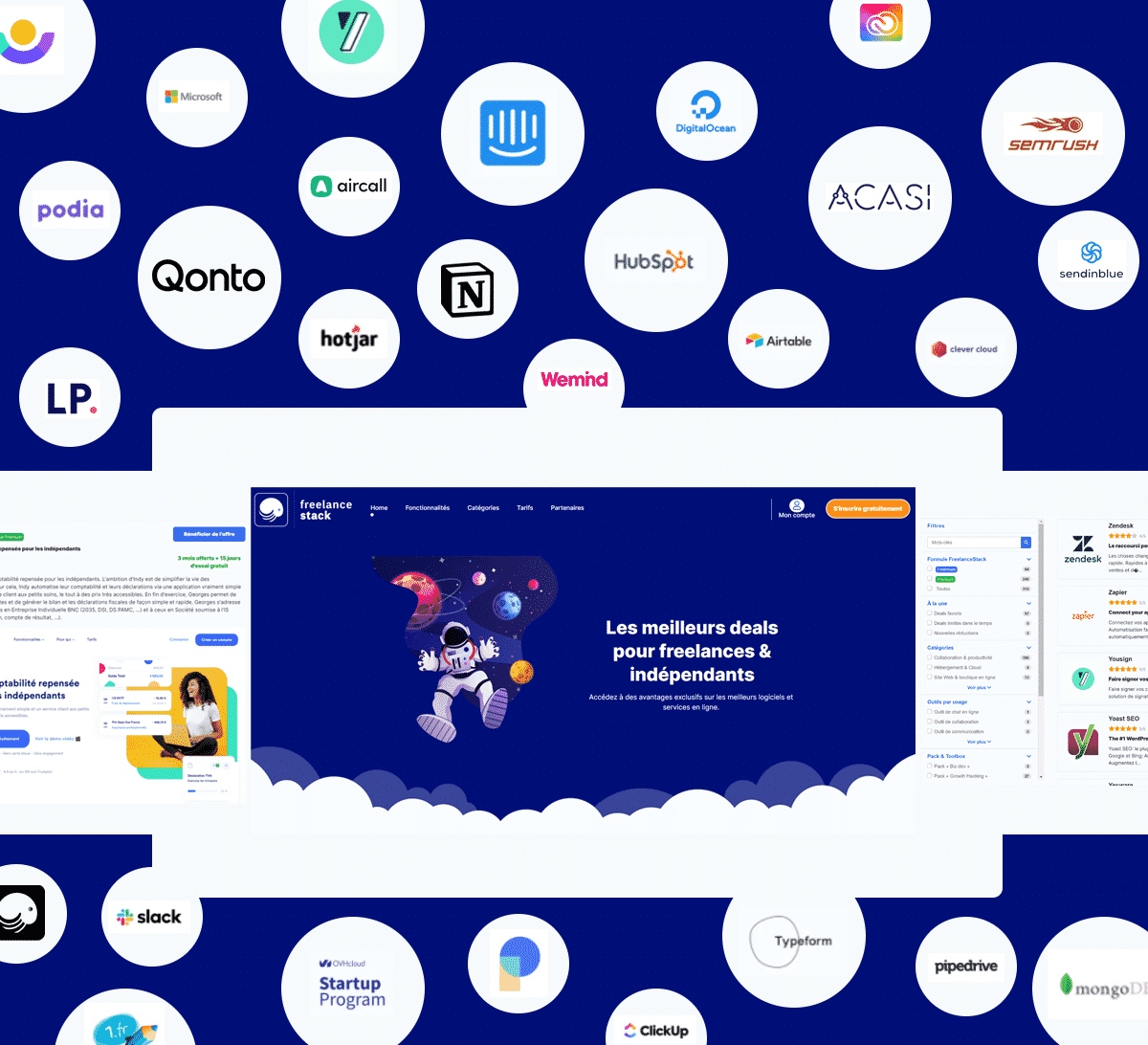Image resolution: width=1148 pixels, height=1045 pixels.
Task: Expand Voir plus under Outils par usage
Action: coord(979,742)
